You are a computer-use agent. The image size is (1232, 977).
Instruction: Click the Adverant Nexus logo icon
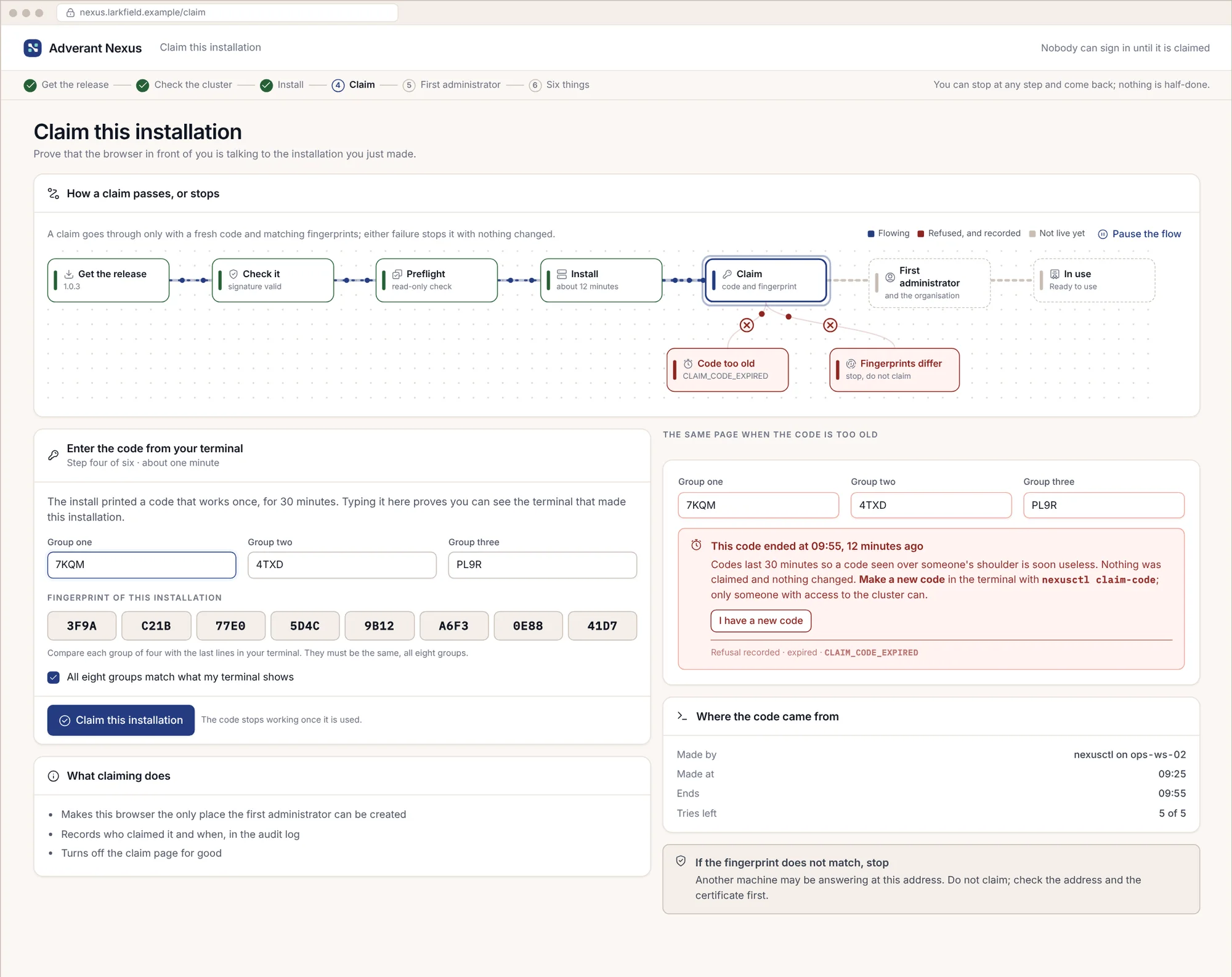(x=33, y=48)
